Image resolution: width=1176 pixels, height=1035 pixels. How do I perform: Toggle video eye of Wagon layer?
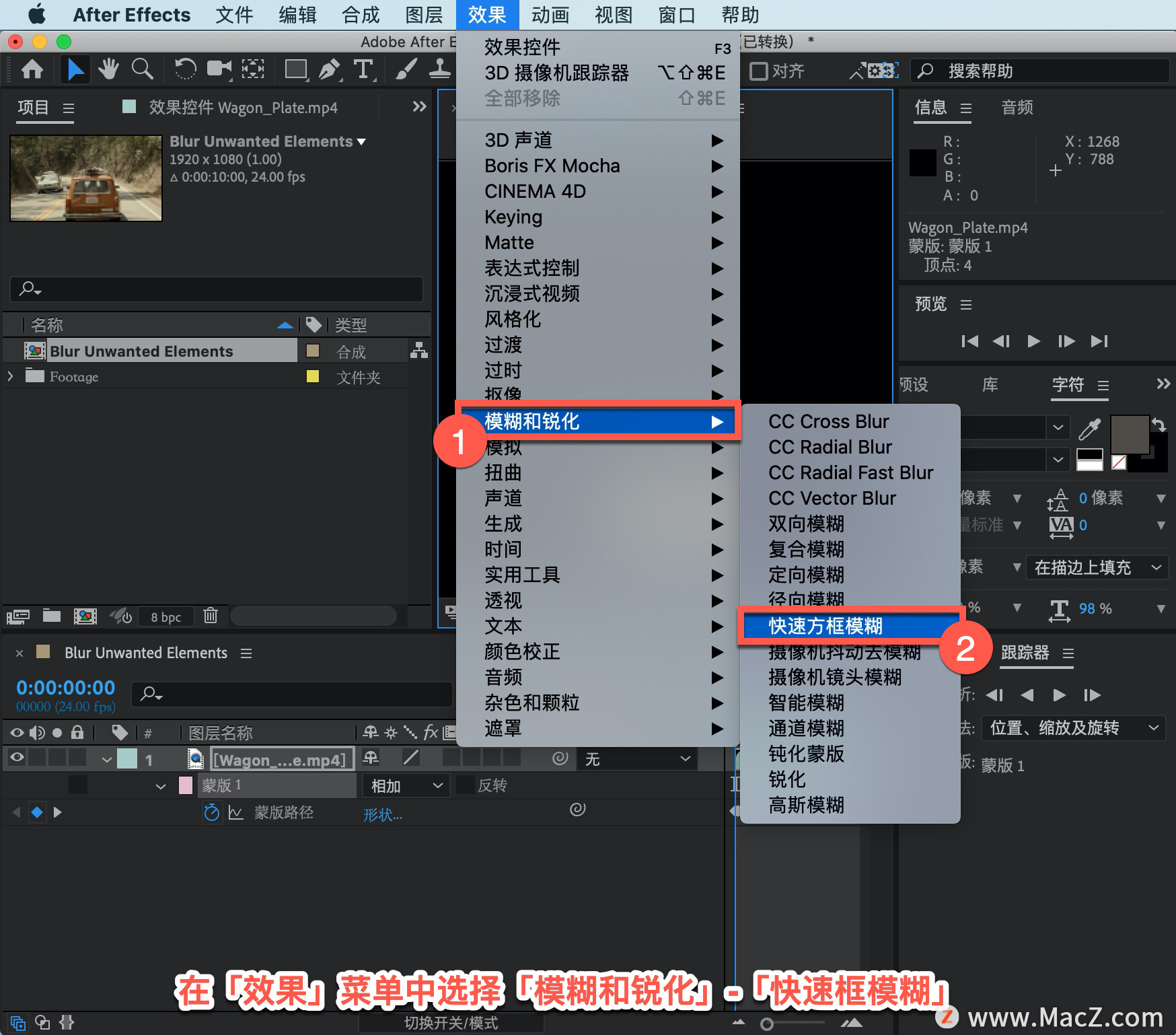coord(17,758)
